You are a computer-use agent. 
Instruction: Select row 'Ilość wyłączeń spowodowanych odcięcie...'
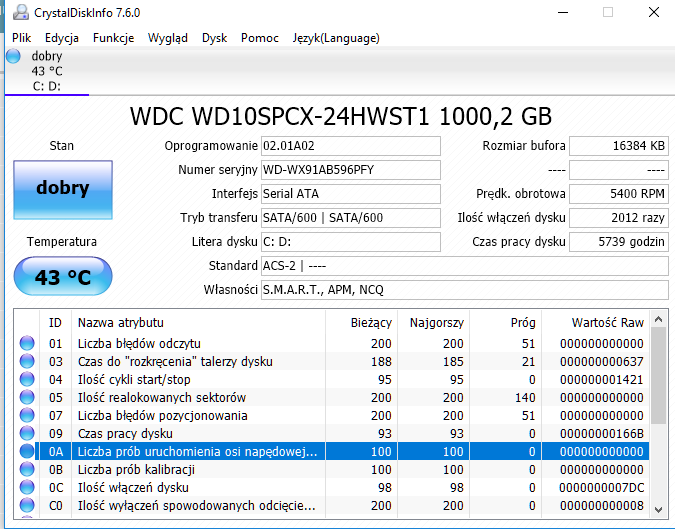pos(331,505)
